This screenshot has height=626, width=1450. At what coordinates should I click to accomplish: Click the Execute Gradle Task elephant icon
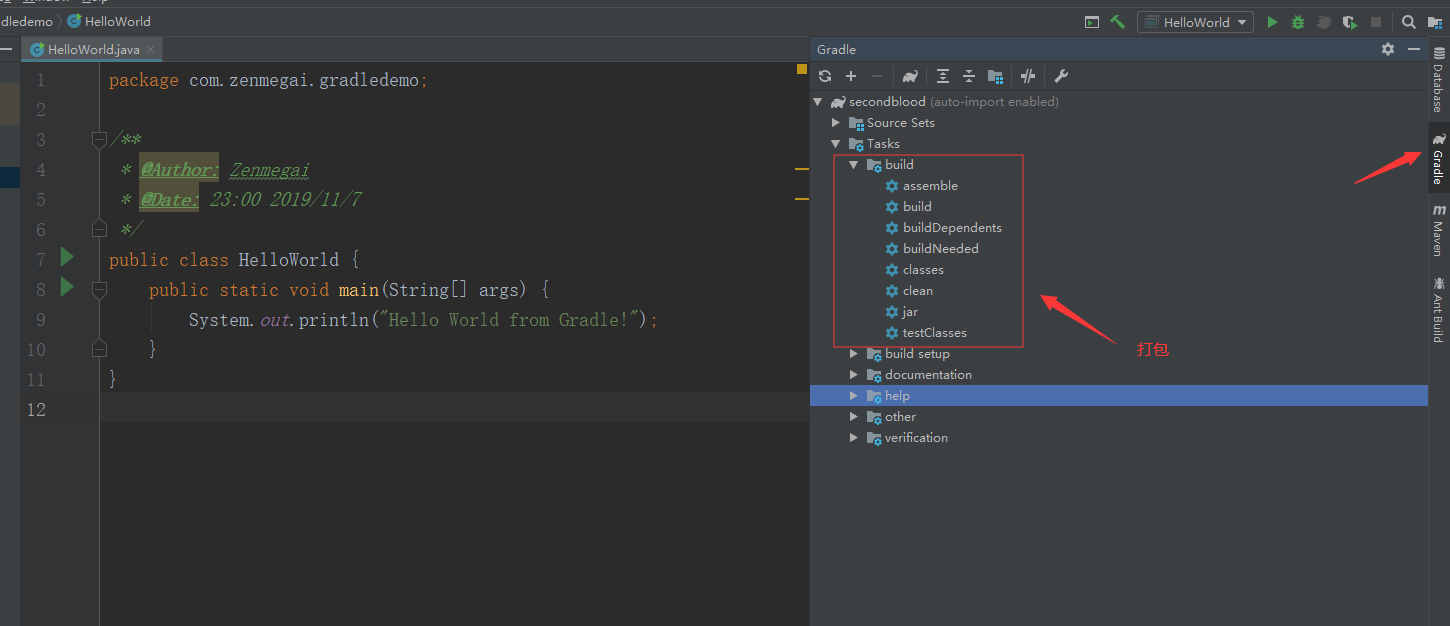[910, 76]
